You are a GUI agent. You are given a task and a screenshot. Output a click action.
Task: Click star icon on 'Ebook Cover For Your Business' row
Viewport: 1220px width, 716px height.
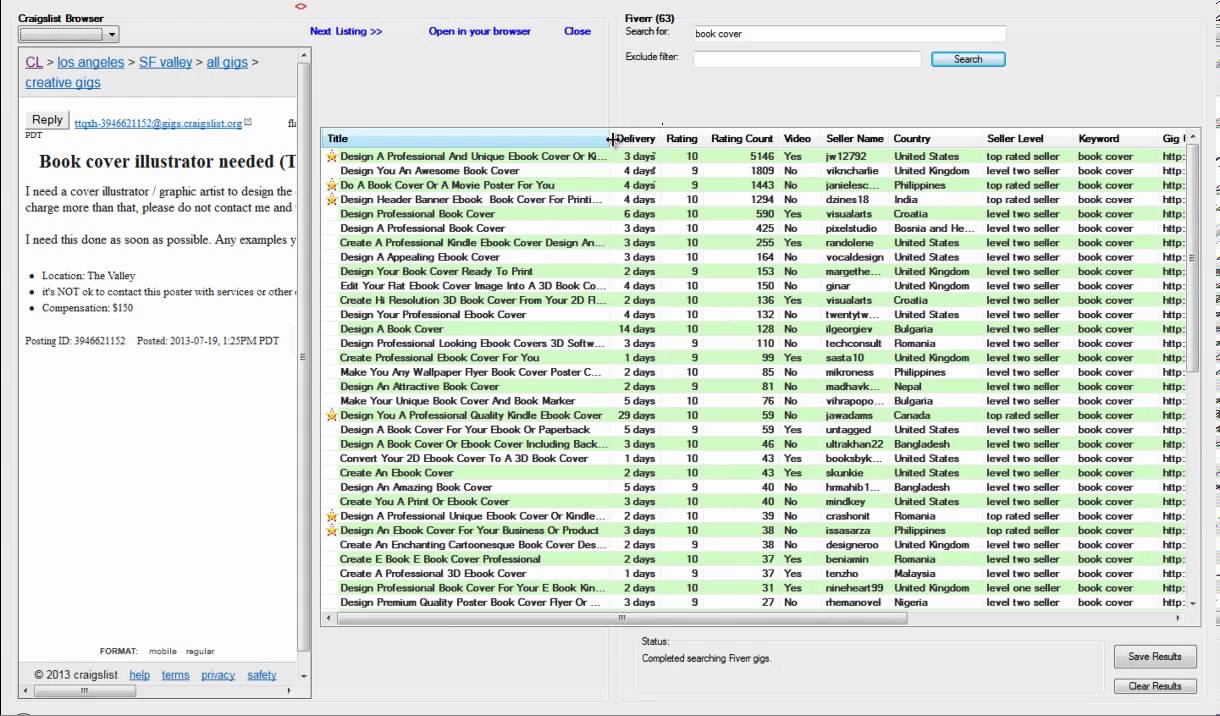332,531
